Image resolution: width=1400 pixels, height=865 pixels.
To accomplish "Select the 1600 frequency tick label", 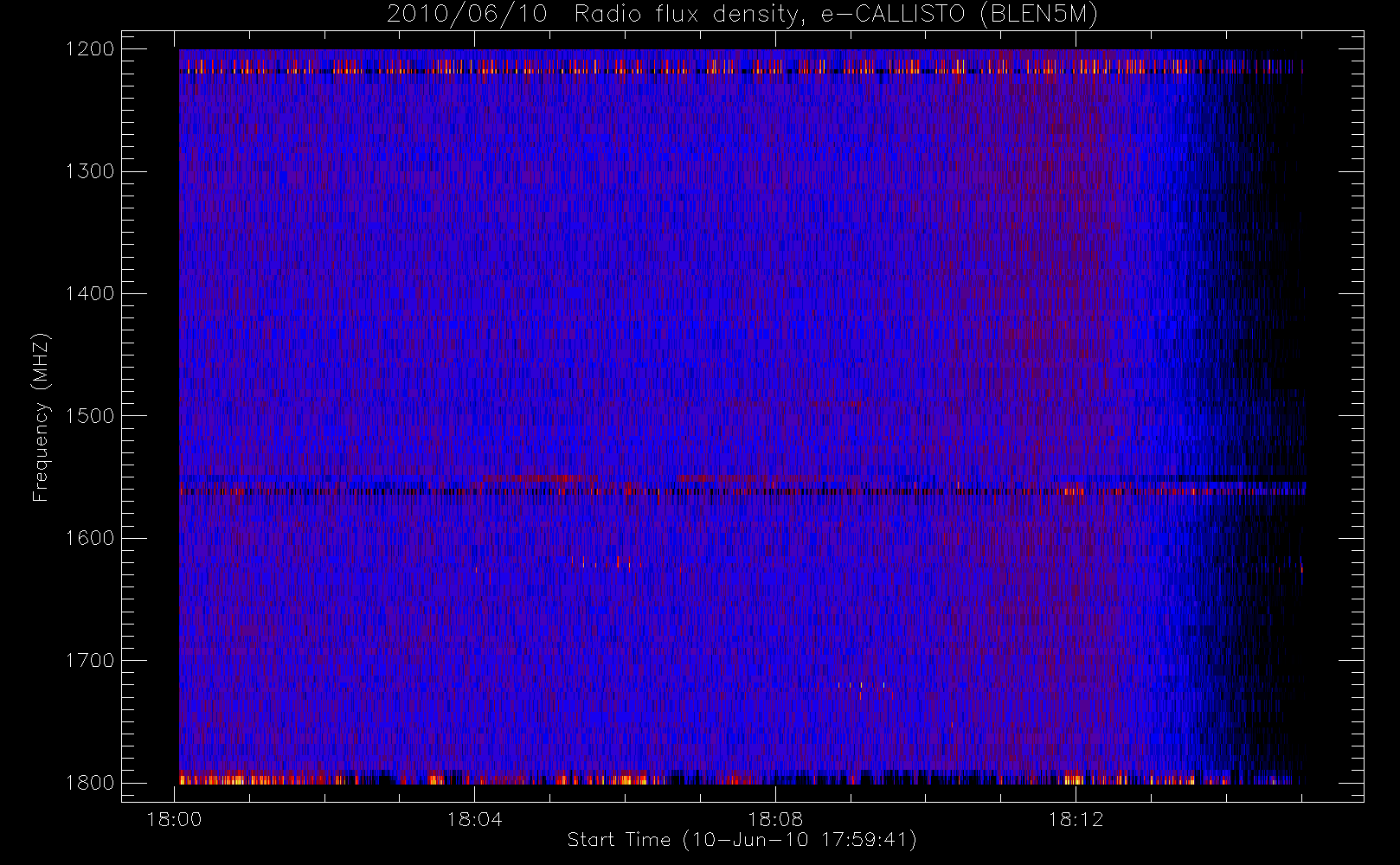I will click(90, 538).
